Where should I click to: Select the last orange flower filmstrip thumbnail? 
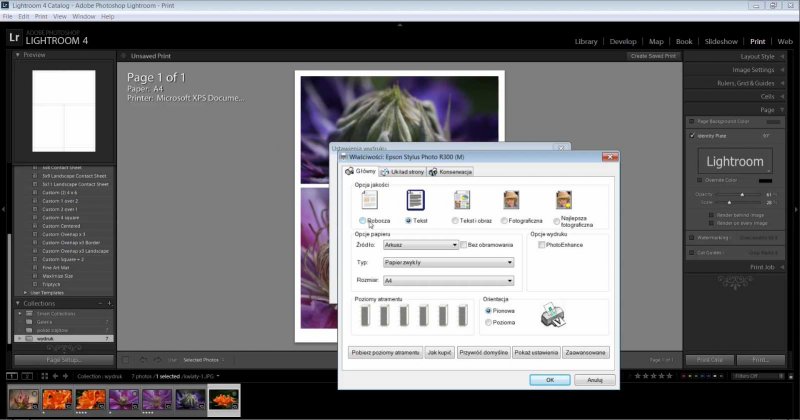click(222, 400)
